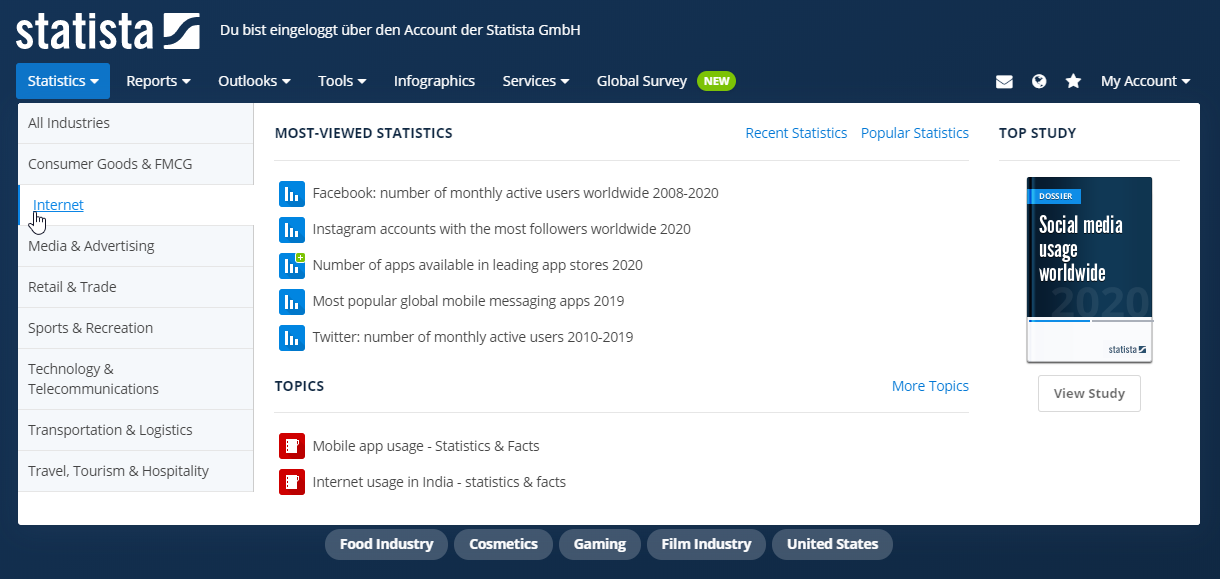Open the Outlooks dropdown

tap(254, 81)
